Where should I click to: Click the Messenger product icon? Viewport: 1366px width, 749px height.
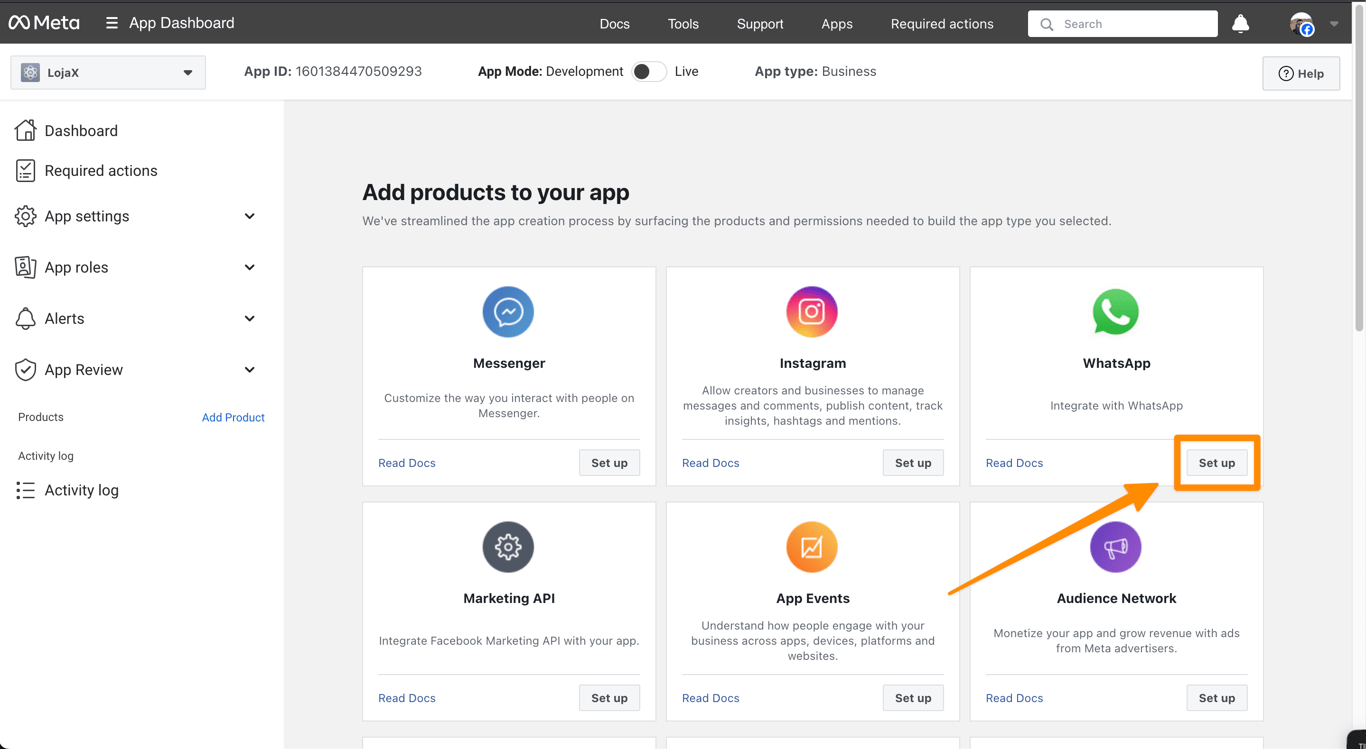point(508,312)
